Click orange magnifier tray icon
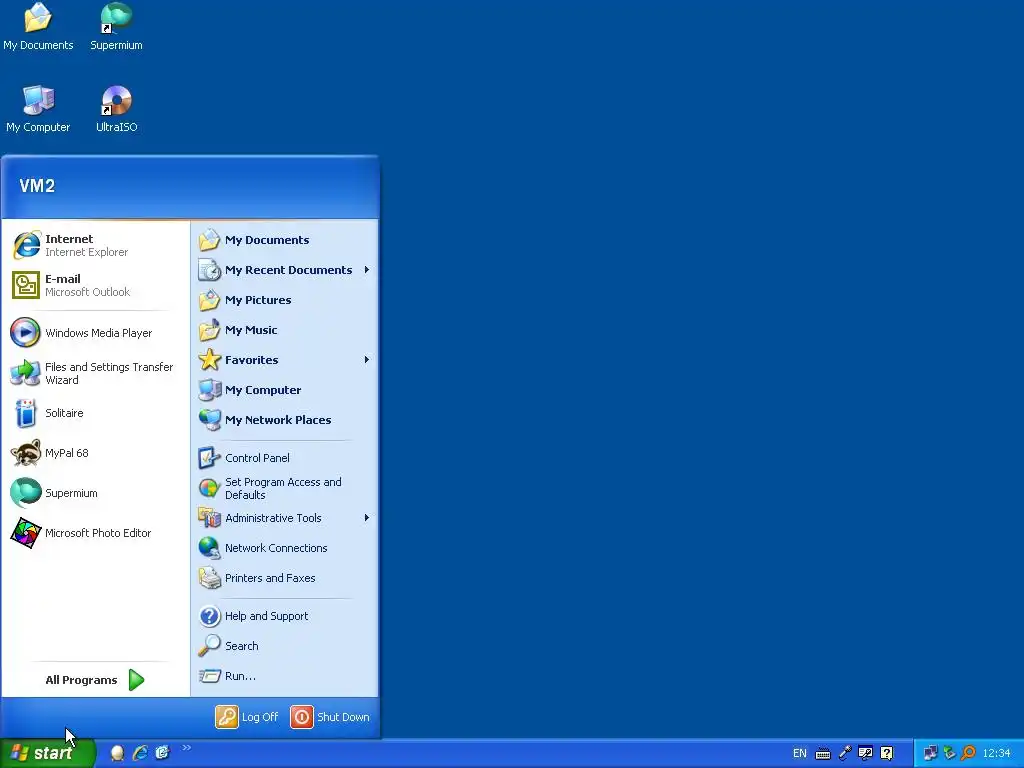Viewport: 1024px width, 768px height. point(968,753)
